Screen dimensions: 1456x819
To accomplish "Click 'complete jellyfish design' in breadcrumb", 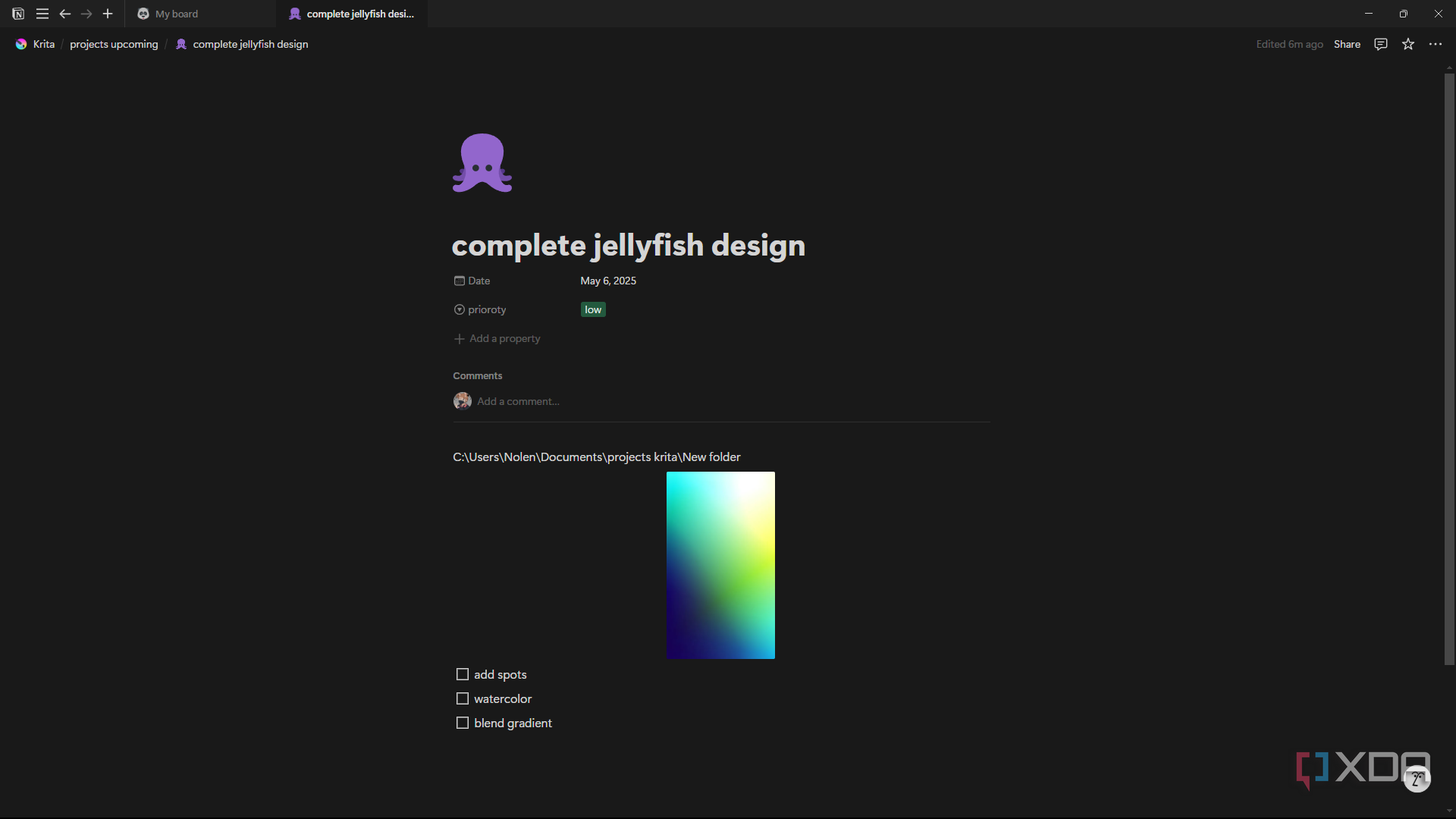I will 250,44.
